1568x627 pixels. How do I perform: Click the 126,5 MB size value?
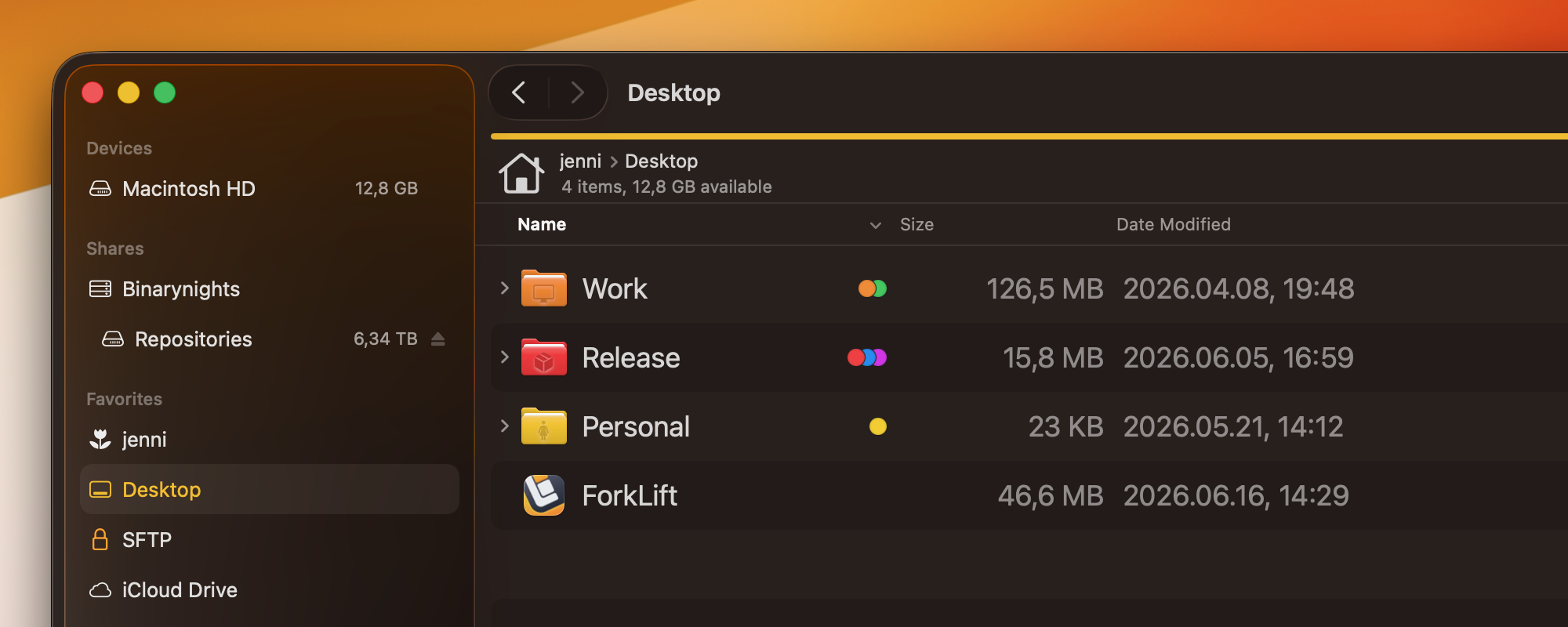[1044, 289]
